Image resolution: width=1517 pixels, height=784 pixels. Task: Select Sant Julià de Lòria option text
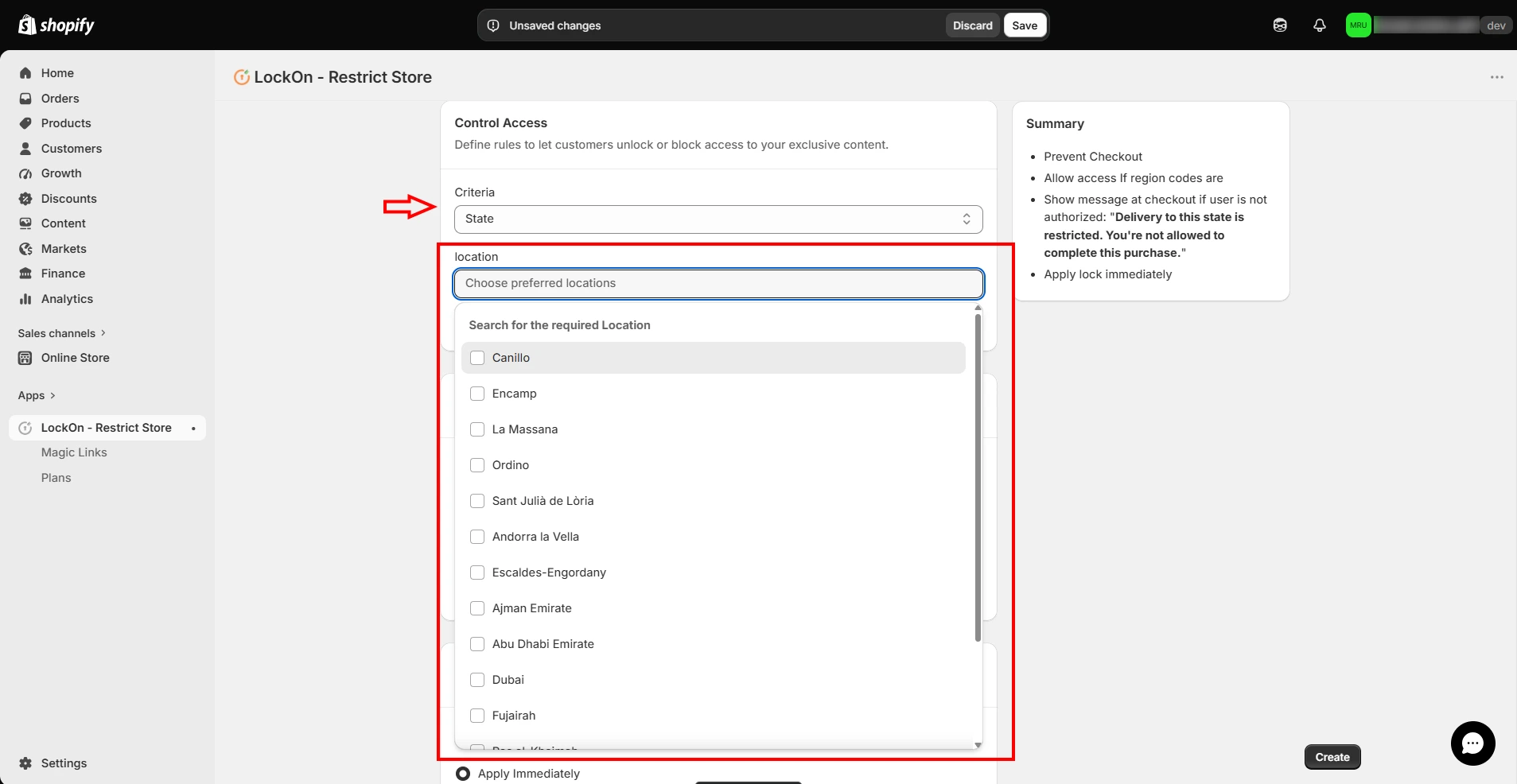coord(543,501)
